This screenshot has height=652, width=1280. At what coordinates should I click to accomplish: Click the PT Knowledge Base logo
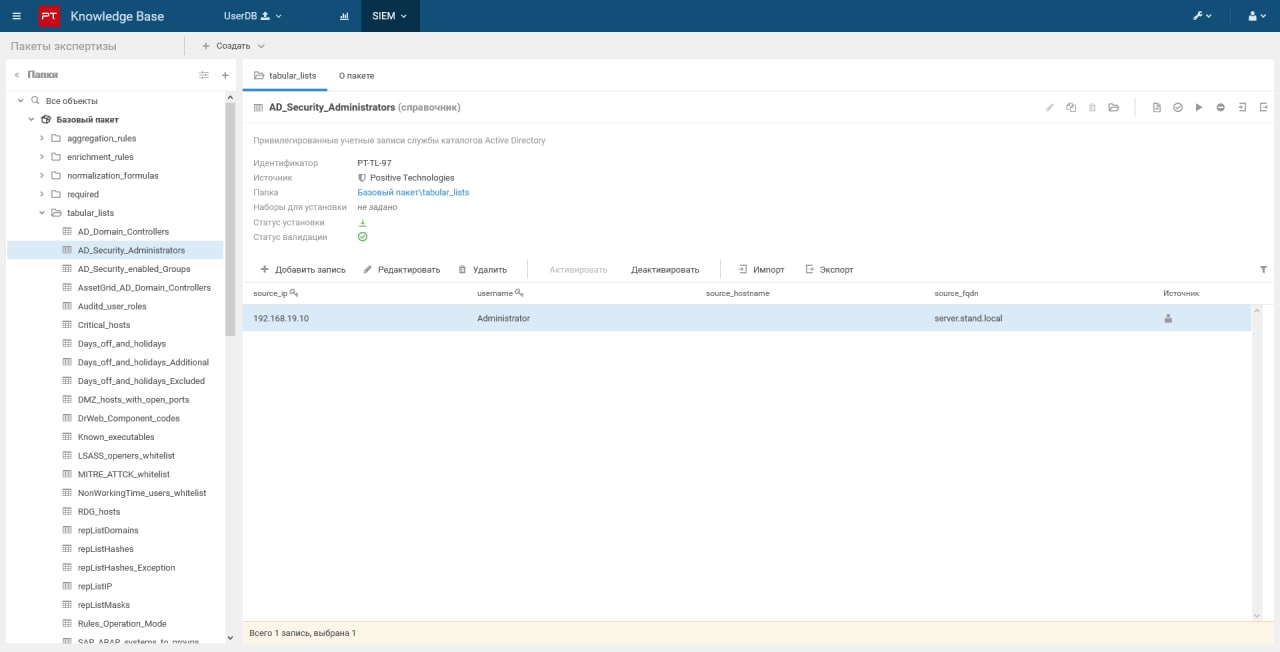[x=100, y=16]
